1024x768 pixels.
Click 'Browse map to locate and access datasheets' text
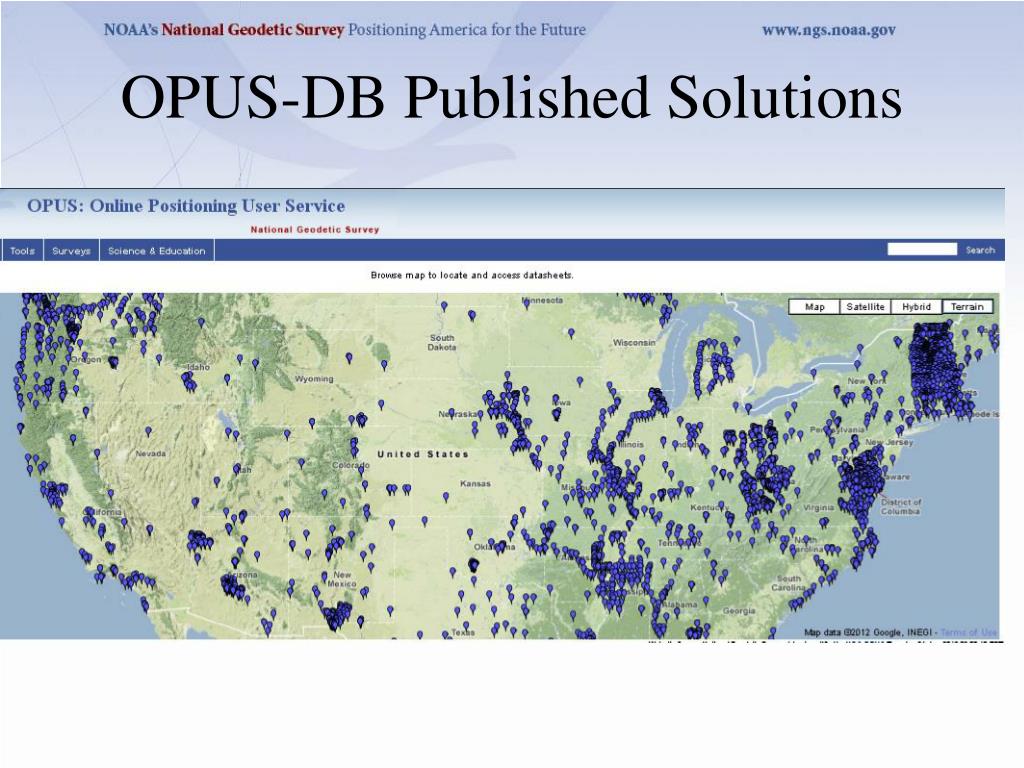tap(472, 276)
